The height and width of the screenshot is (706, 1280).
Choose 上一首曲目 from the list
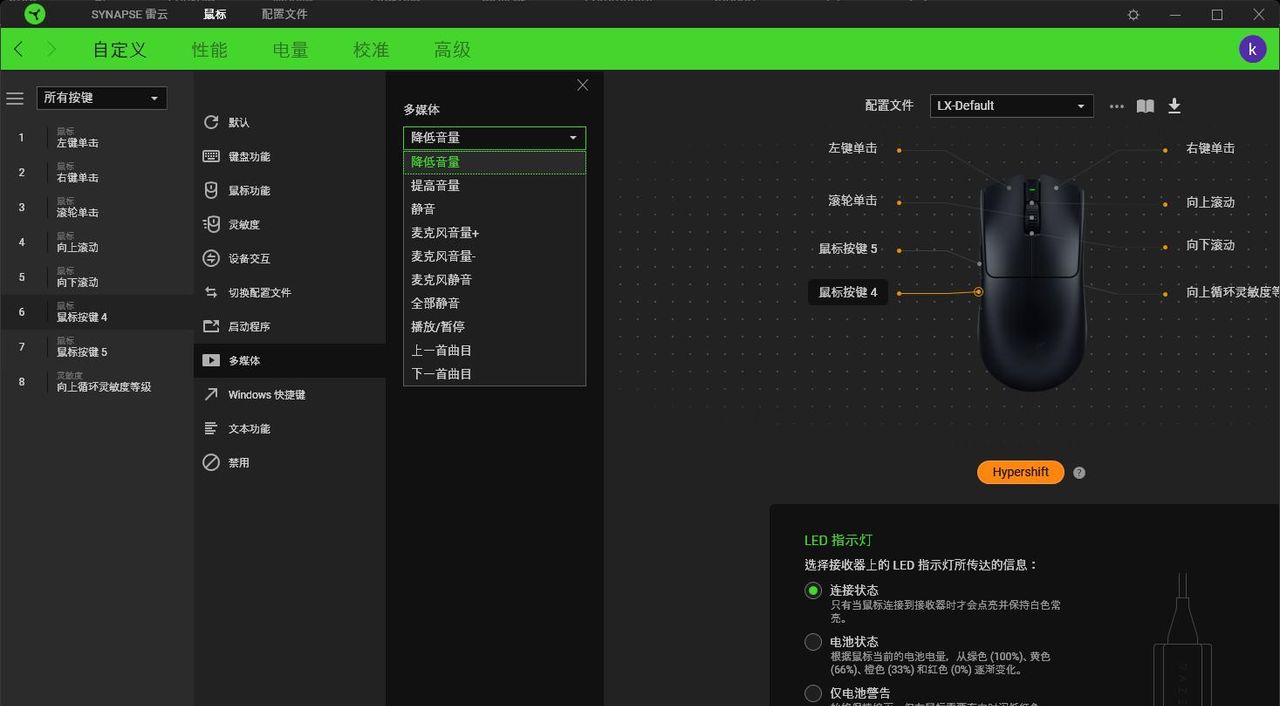(x=494, y=350)
